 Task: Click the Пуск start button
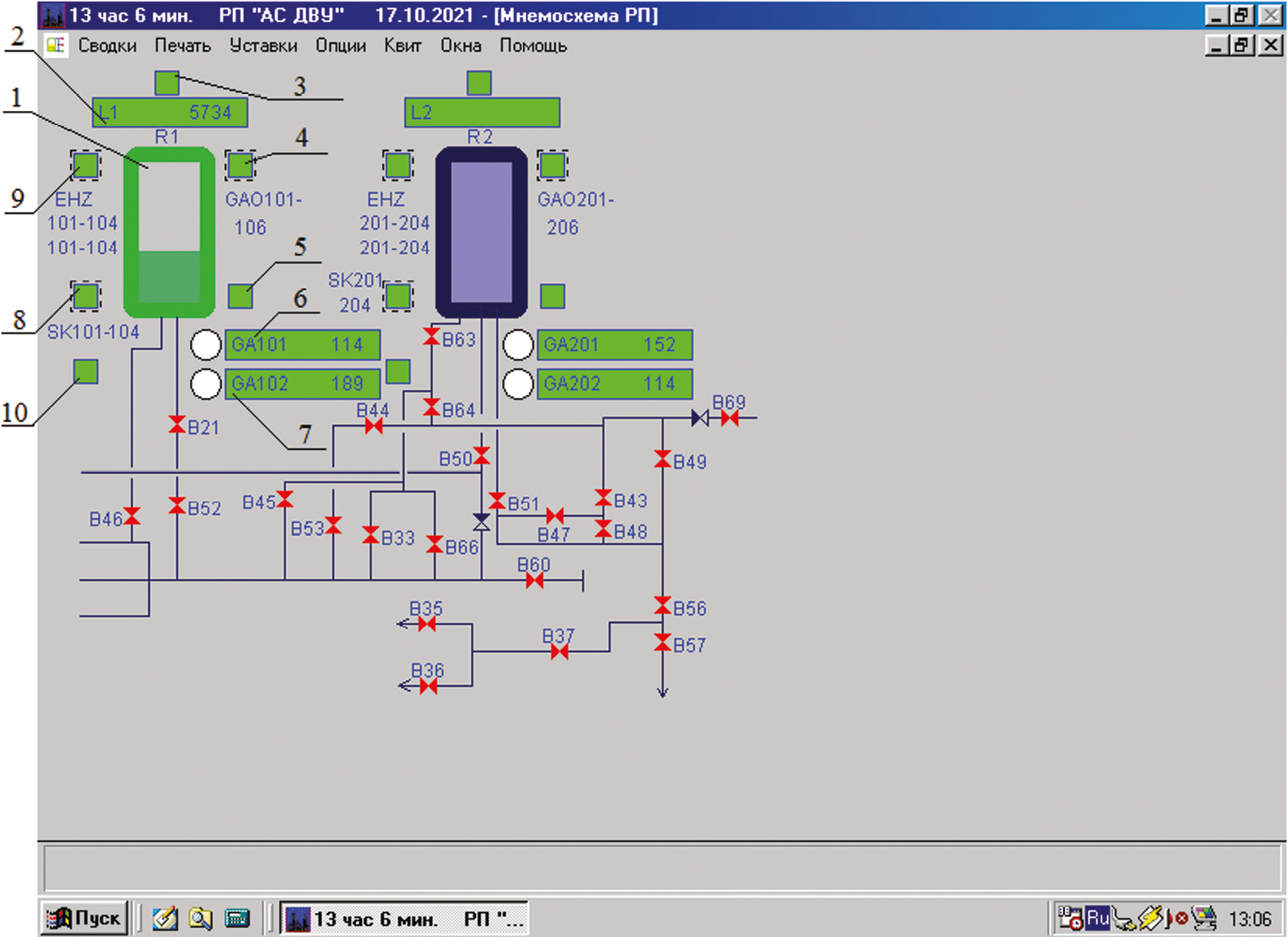click(84, 919)
